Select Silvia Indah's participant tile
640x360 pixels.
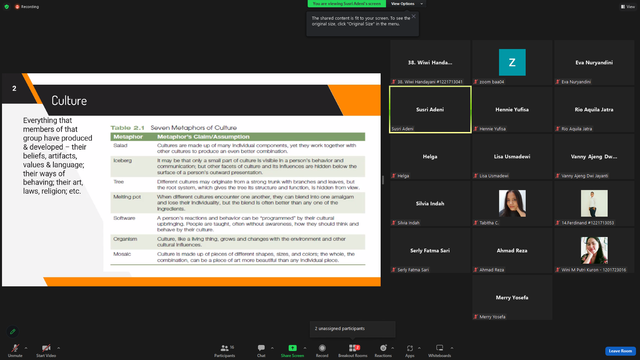tap(430, 203)
